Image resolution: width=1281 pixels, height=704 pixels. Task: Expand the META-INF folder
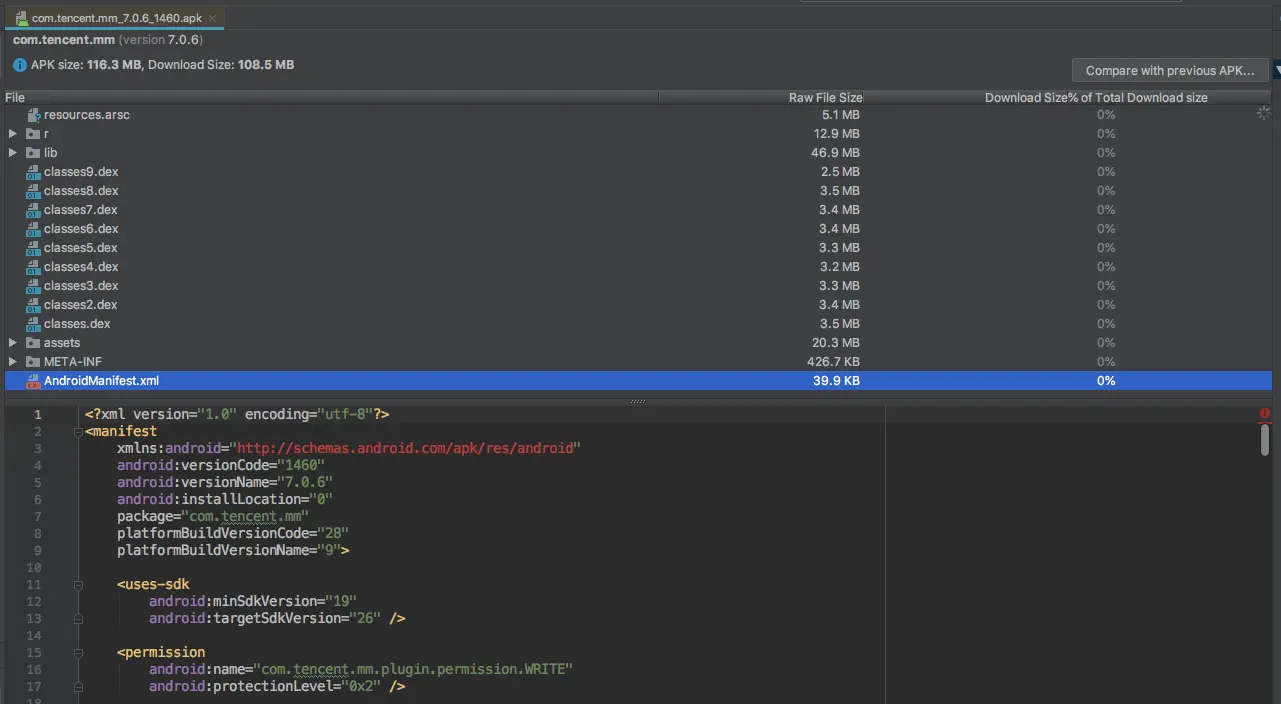coord(12,362)
